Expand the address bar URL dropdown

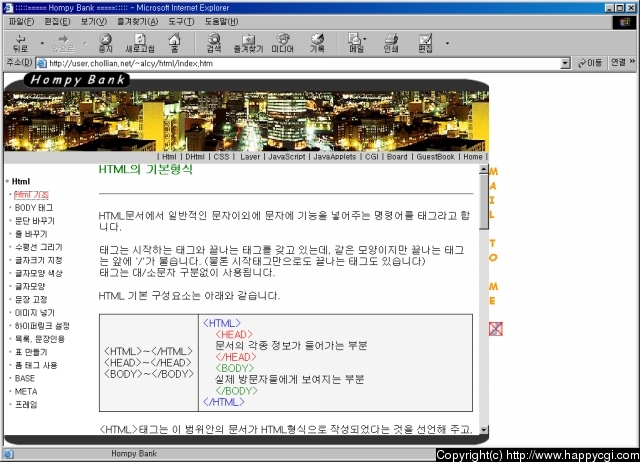coord(565,63)
